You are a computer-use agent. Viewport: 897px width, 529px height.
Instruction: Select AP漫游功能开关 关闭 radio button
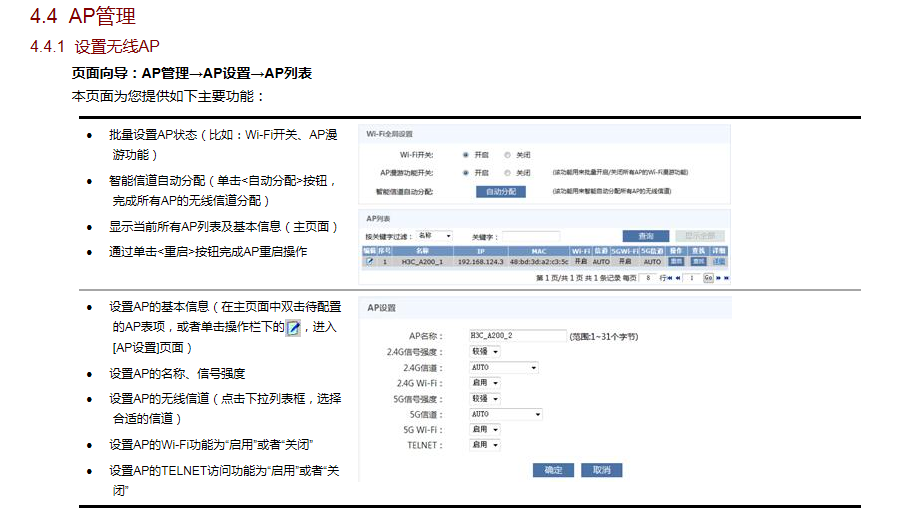tap(507, 173)
